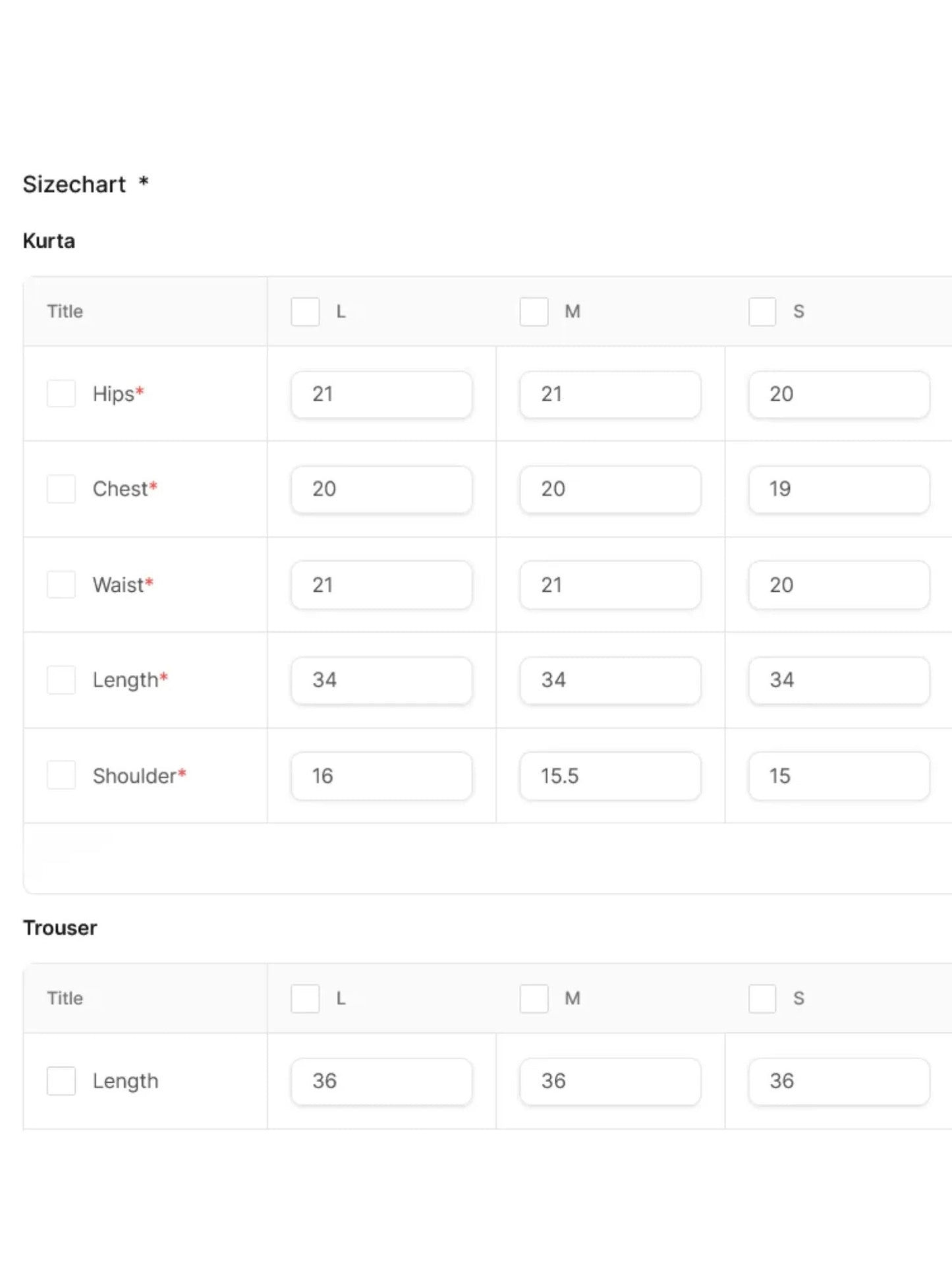The width and height of the screenshot is (952, 1270).
Task: Tick the Waist row checkbox
Action: click(x=61, y=585)
